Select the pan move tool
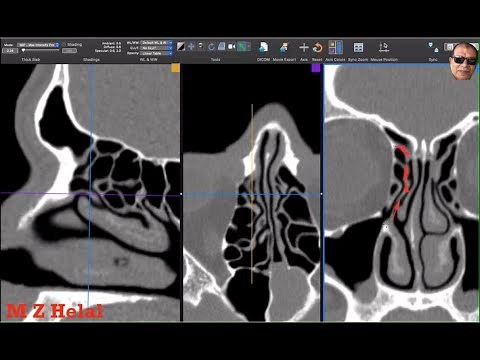 (191, 46)
